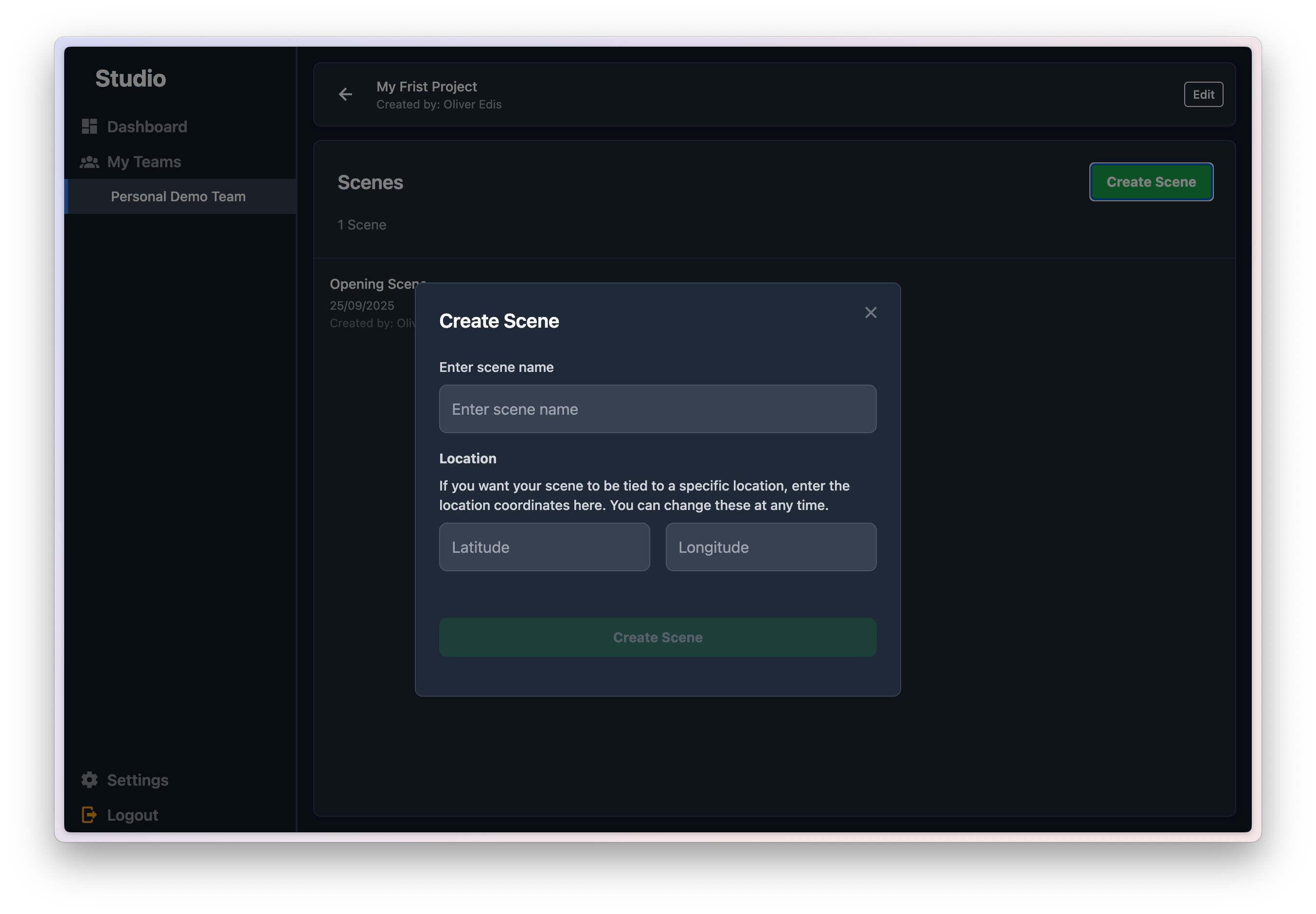Click the Logout label

[x=132, y=815]
